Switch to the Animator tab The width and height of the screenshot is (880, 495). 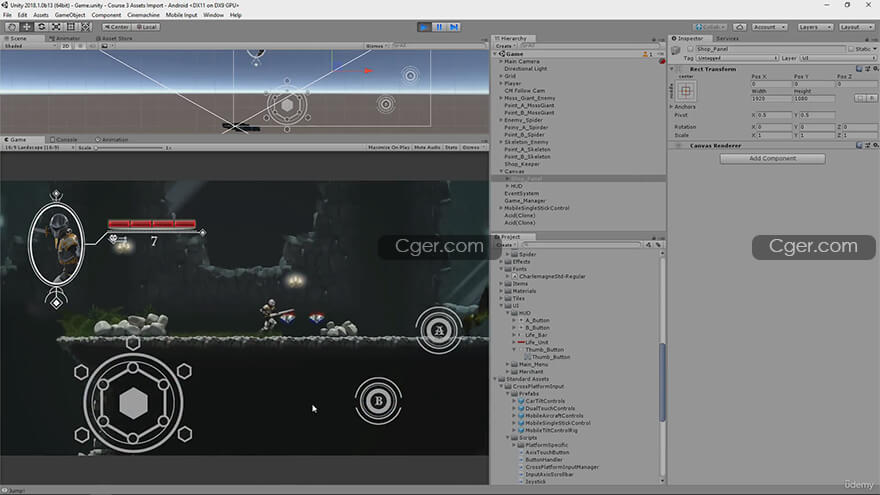65,38
